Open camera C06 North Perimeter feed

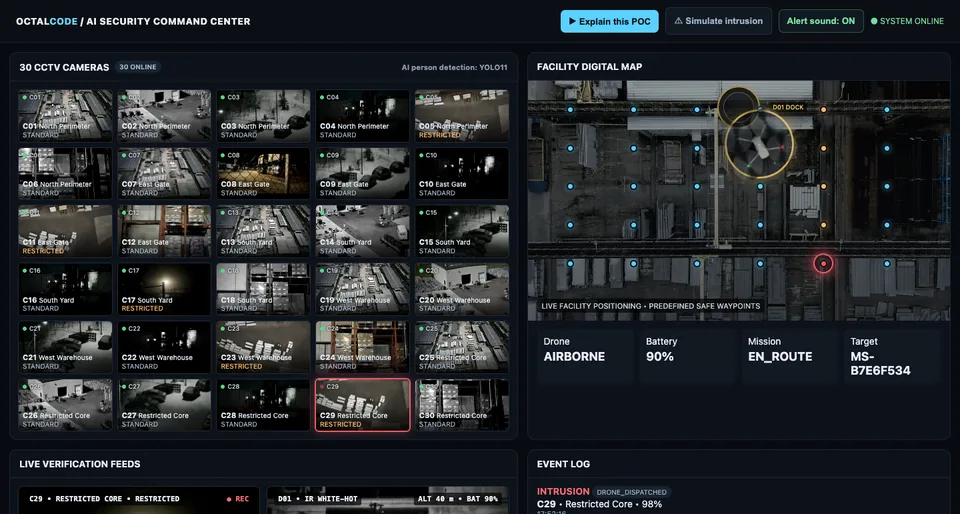click(66, 173)
